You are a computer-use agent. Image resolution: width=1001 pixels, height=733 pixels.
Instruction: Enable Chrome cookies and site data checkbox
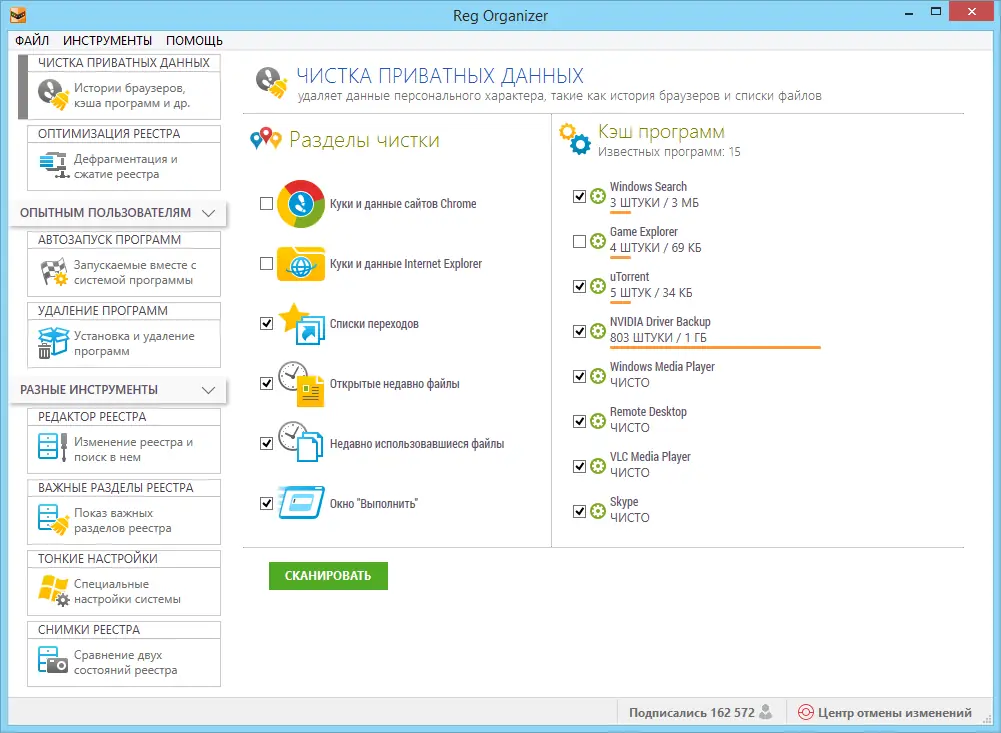coord(267,204)
